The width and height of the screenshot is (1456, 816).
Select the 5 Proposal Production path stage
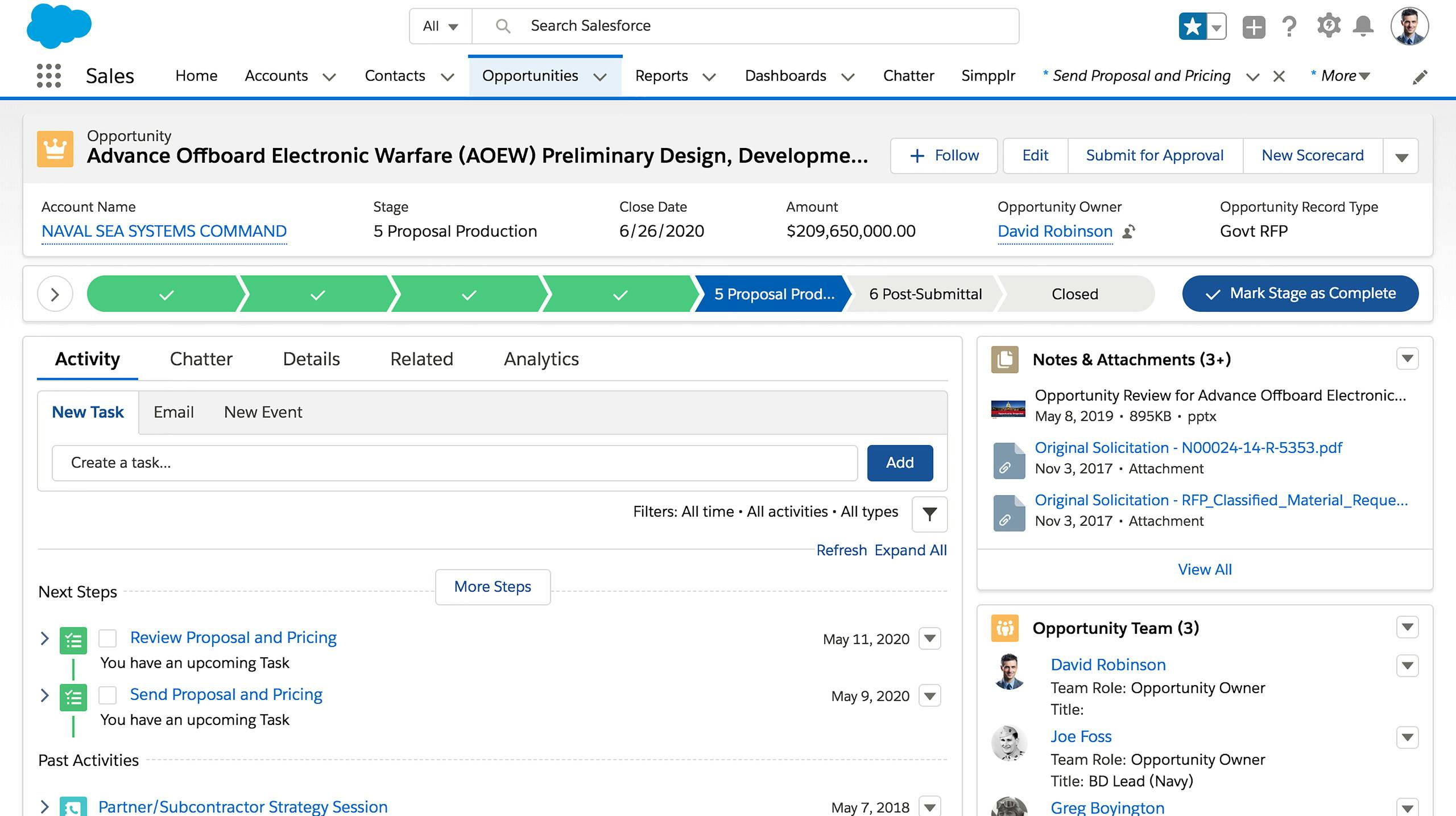coord(774,294)
